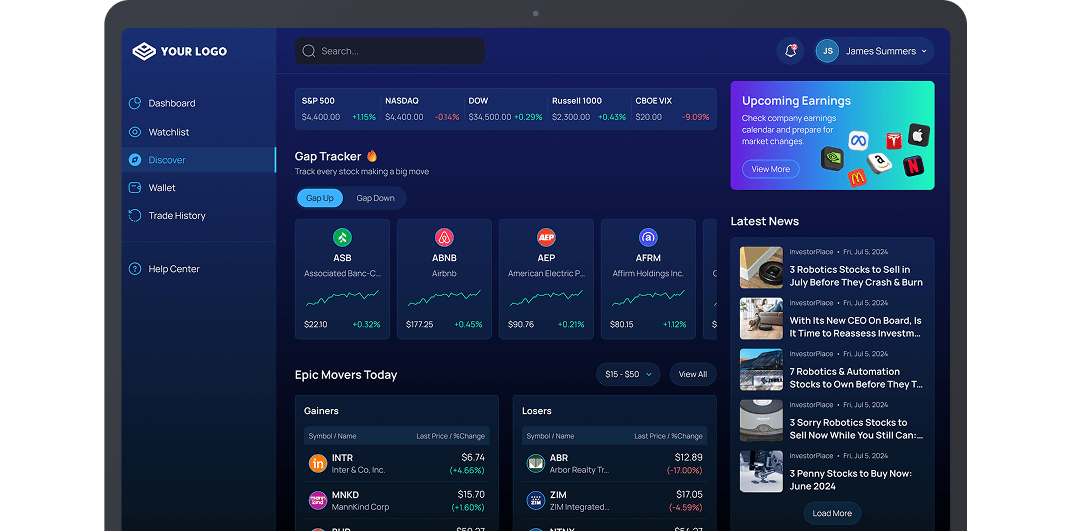Image resolution: width=1072 pixels, height=531 pixels.
Task: Click ABR change (-17.00%)
Action: click(x=684, y=470)
